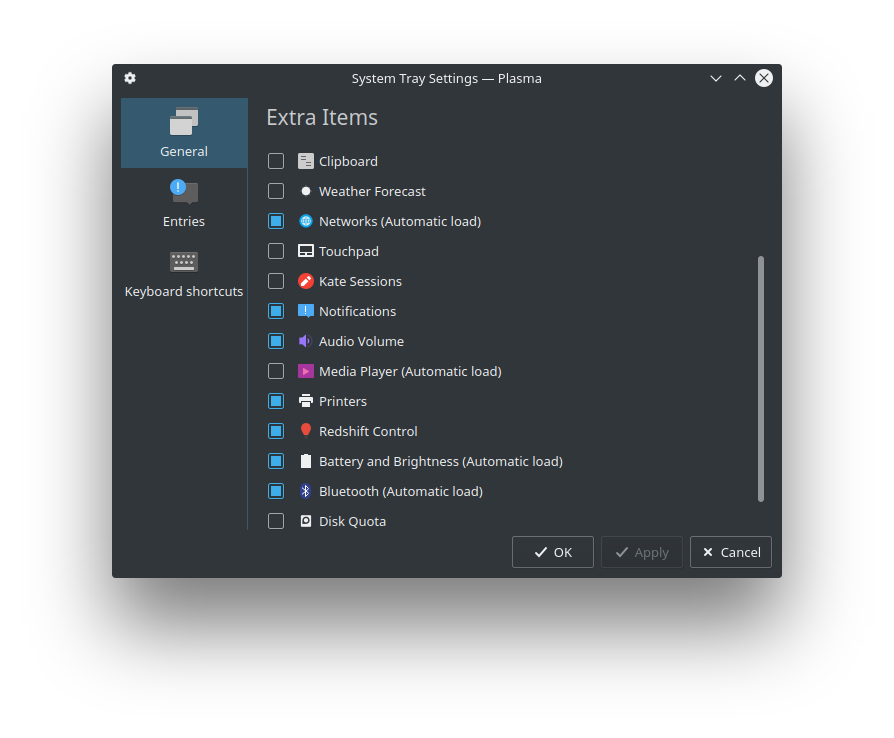Click the vertical scrollbar of Extra Items
This screenshot has width=894, height=738.
click(x=761, y=379)
